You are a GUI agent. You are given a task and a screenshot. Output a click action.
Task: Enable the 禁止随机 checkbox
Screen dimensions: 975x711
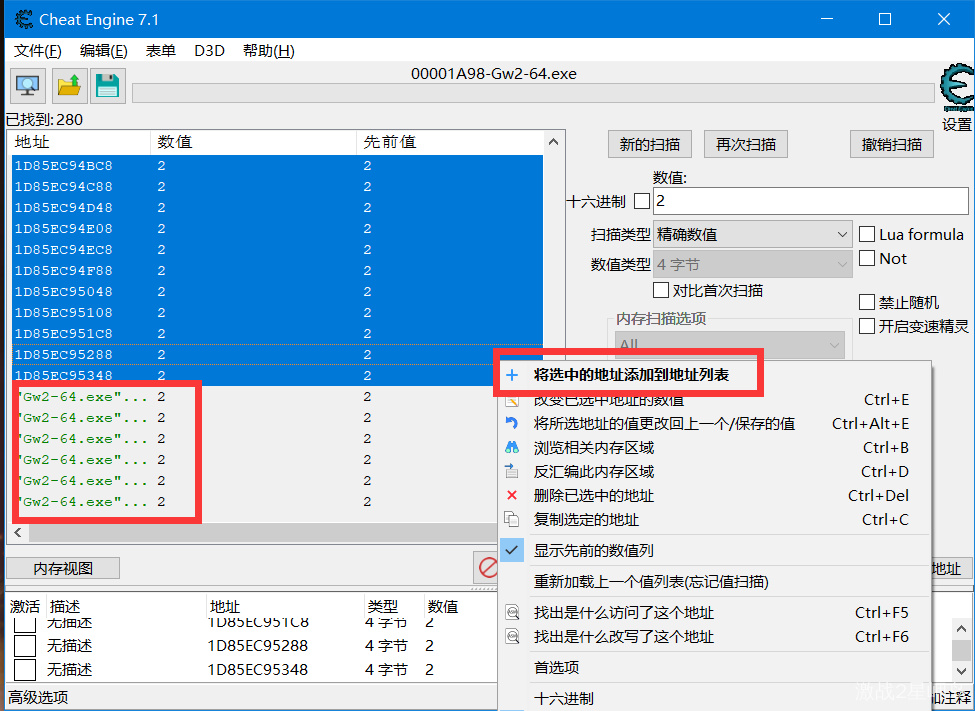[867, 302]
